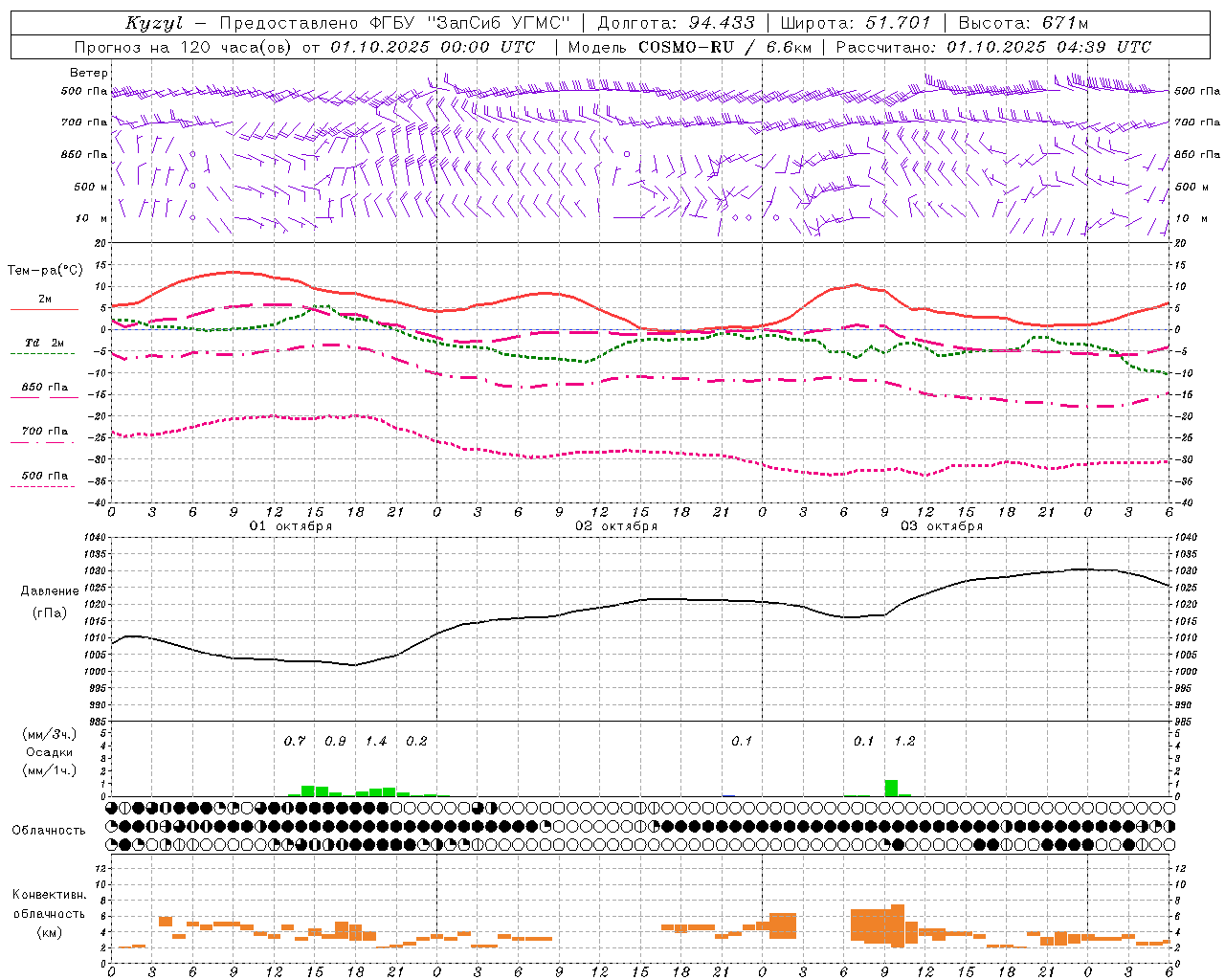
Task: Click the (мм/3ч.) precipitation unit label
Action: (x=50, y=734)
